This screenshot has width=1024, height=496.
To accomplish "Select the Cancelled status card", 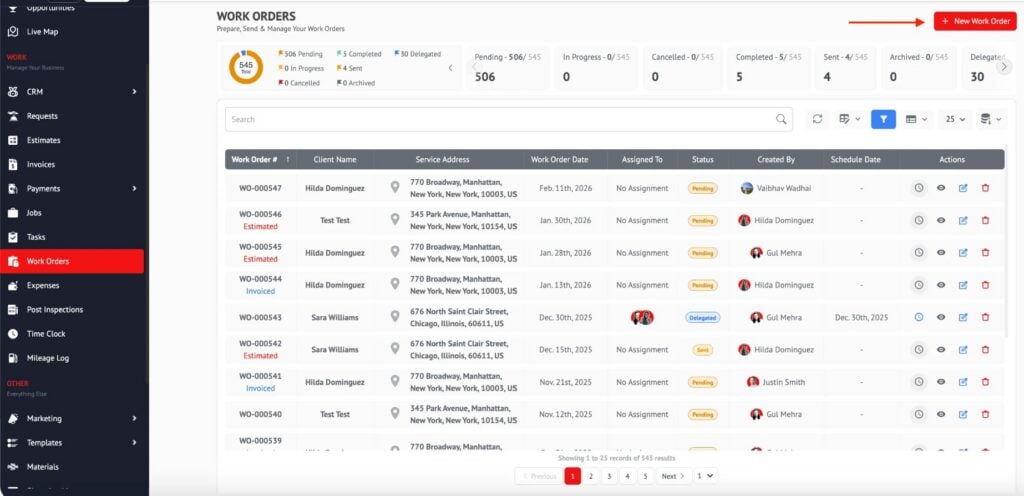I will coord(683,68).
